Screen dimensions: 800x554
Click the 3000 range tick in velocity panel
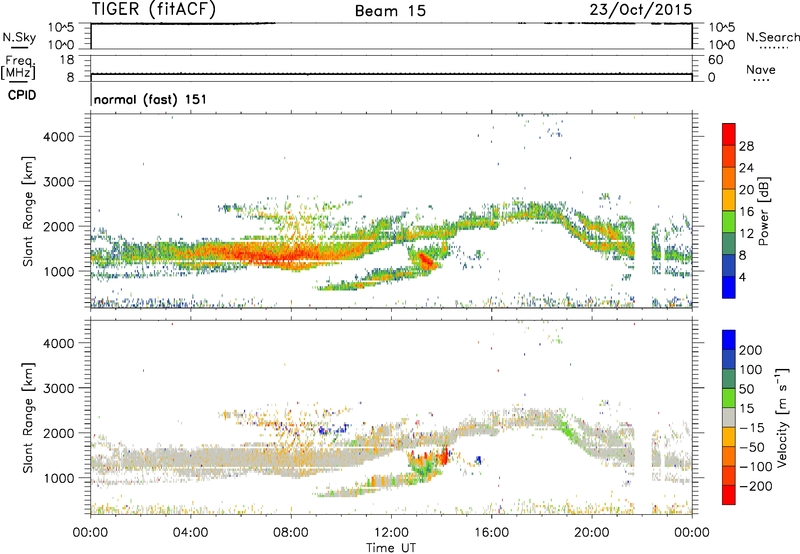coord(58,388)
